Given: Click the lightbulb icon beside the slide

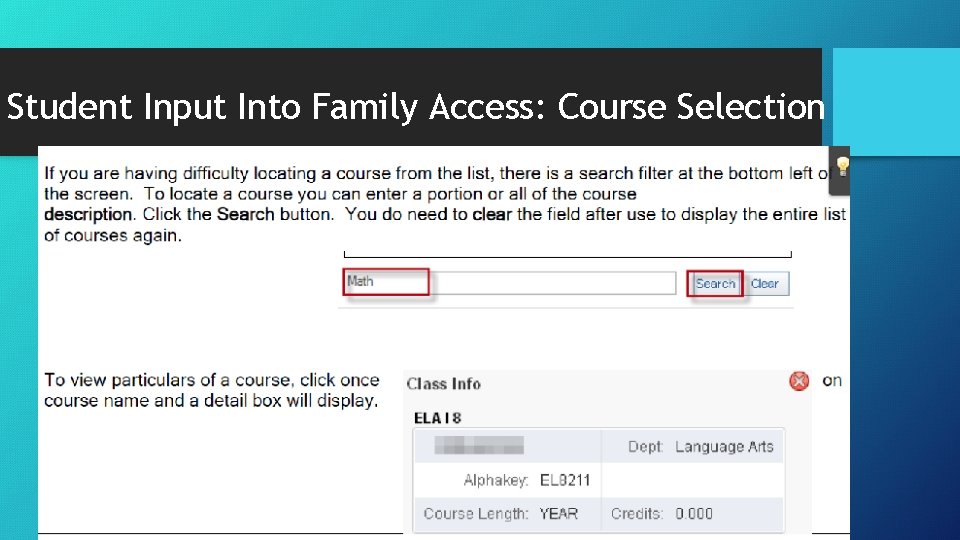Looking at the screenshot, I should pos(842,167).
